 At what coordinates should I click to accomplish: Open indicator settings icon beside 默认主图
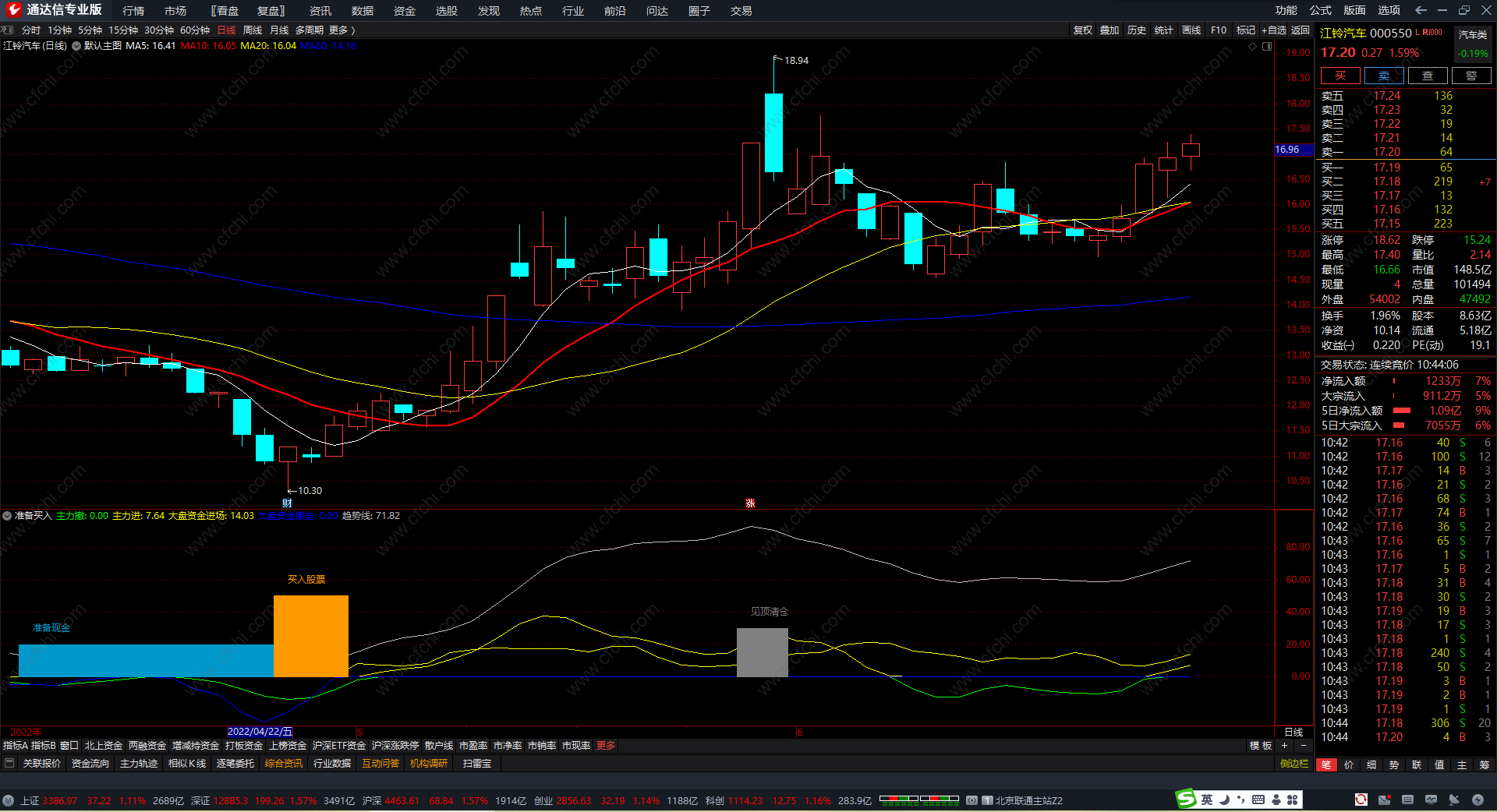coord(76,46)
